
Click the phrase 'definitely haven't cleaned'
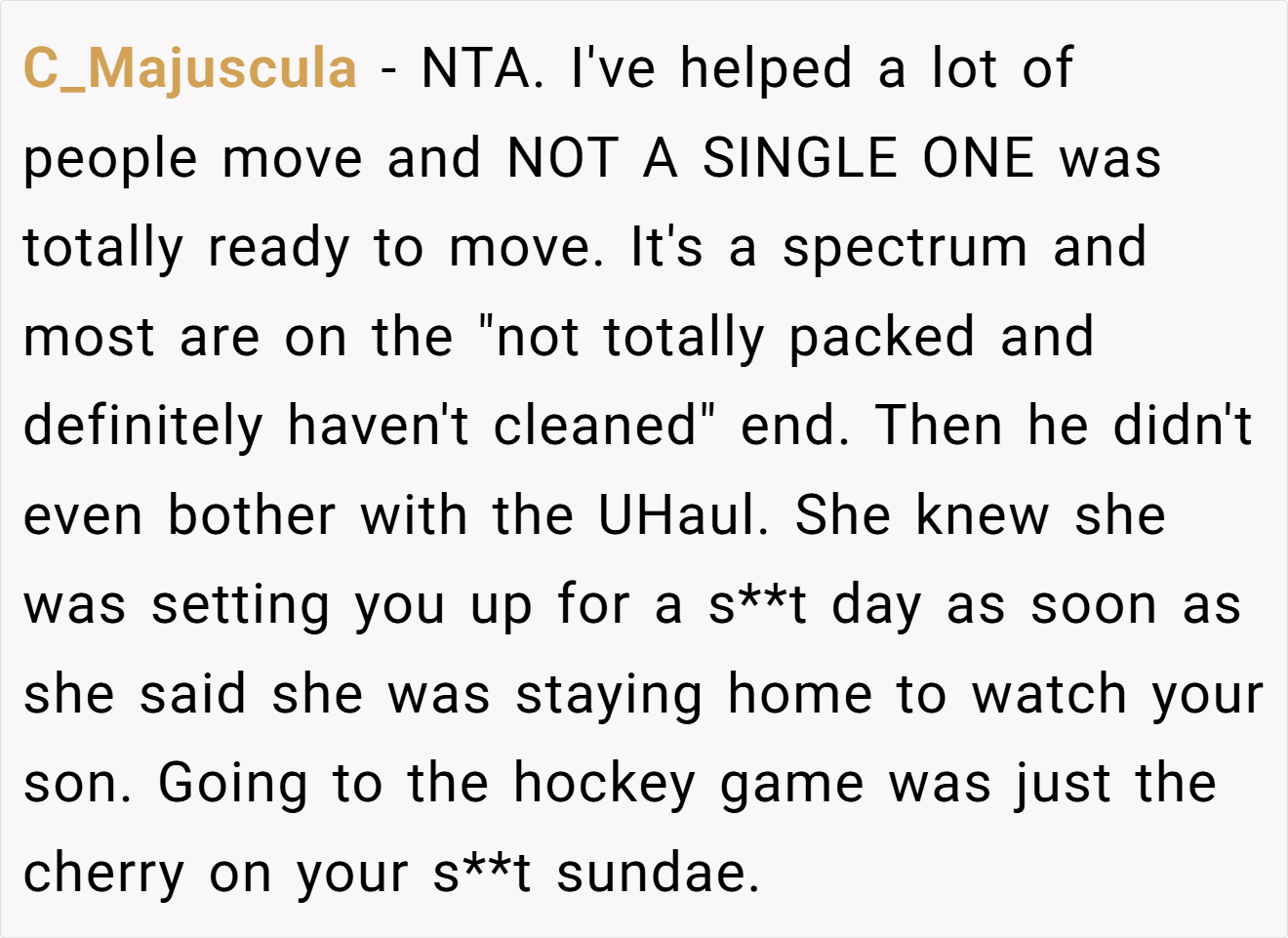pos(360,427)
